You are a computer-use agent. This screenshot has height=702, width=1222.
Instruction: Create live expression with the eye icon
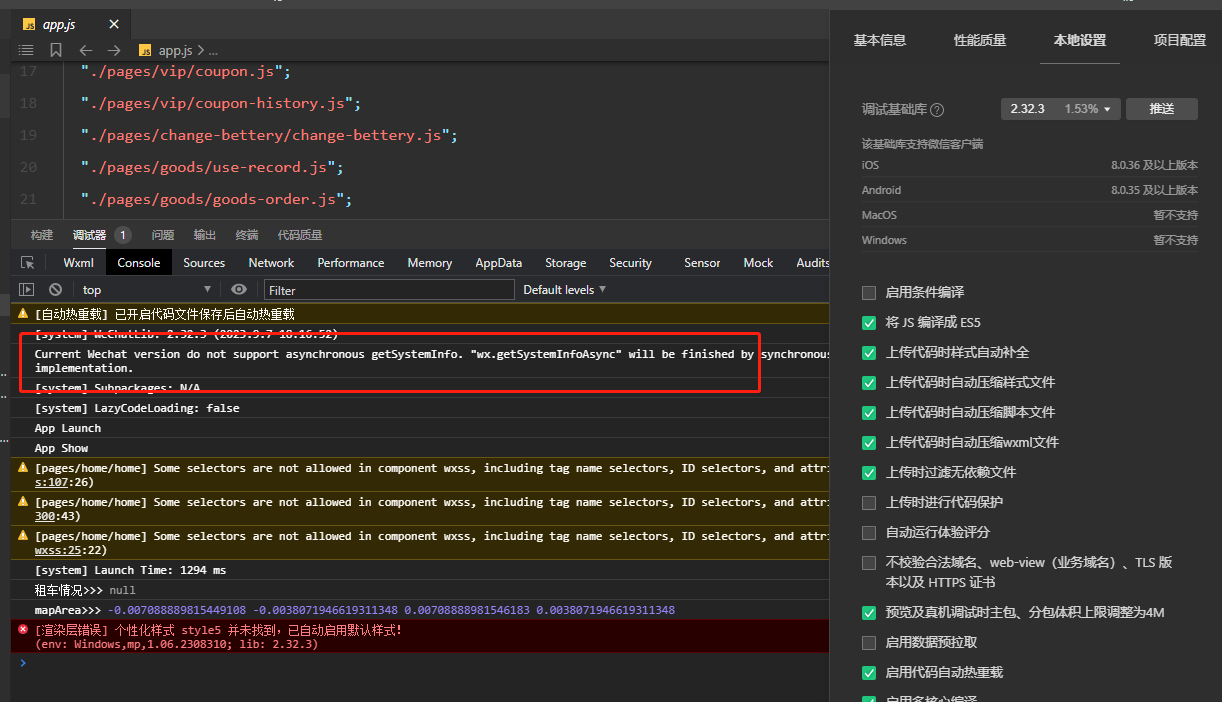(238, 290)
